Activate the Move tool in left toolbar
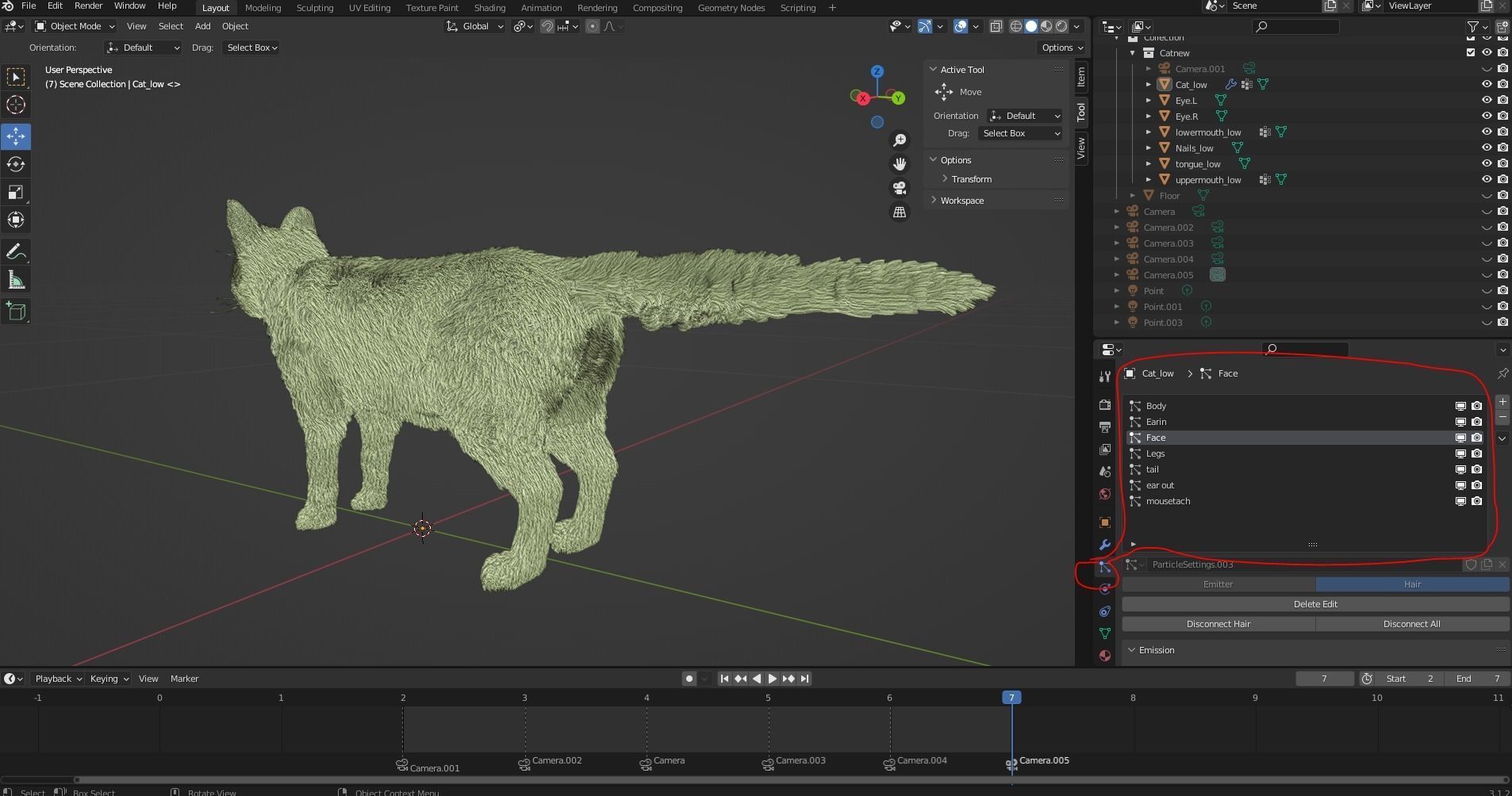1512x796 pixels. pos(16,136)
